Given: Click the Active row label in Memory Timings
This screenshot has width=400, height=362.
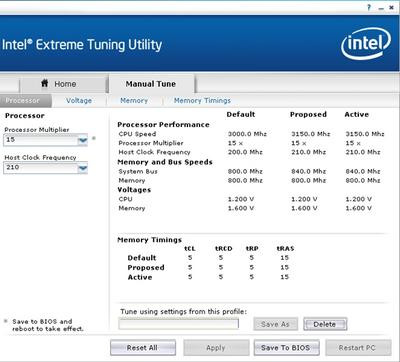Looking at the screenshot, I should point(140,277).
